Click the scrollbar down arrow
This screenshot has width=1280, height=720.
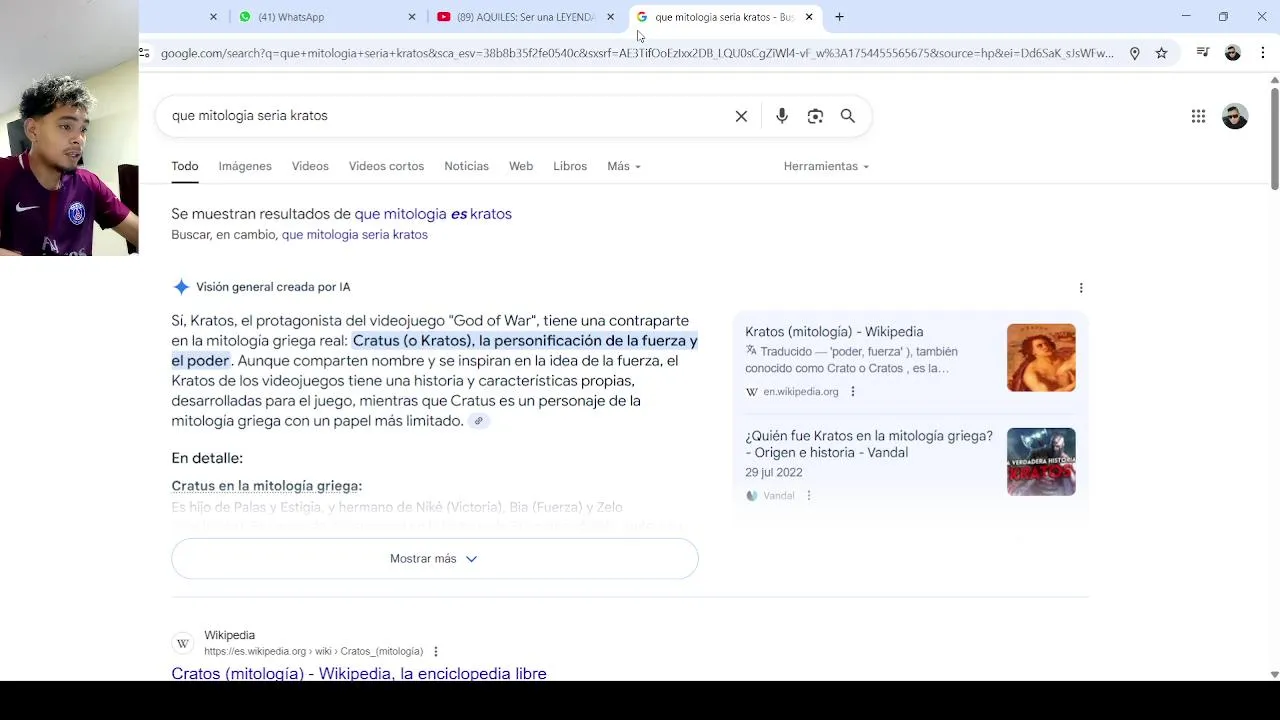[x=1274, y=675]
